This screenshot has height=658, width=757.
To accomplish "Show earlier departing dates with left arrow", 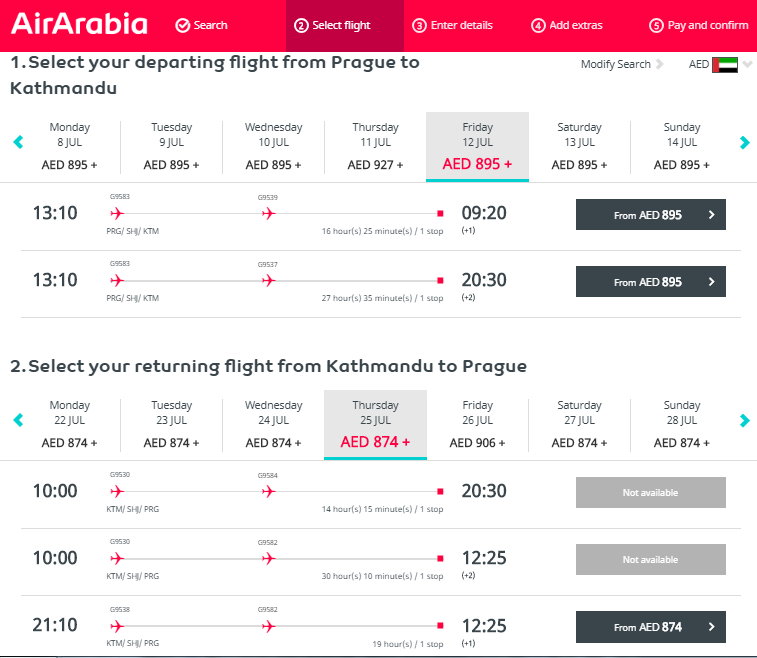I will 18,142.
